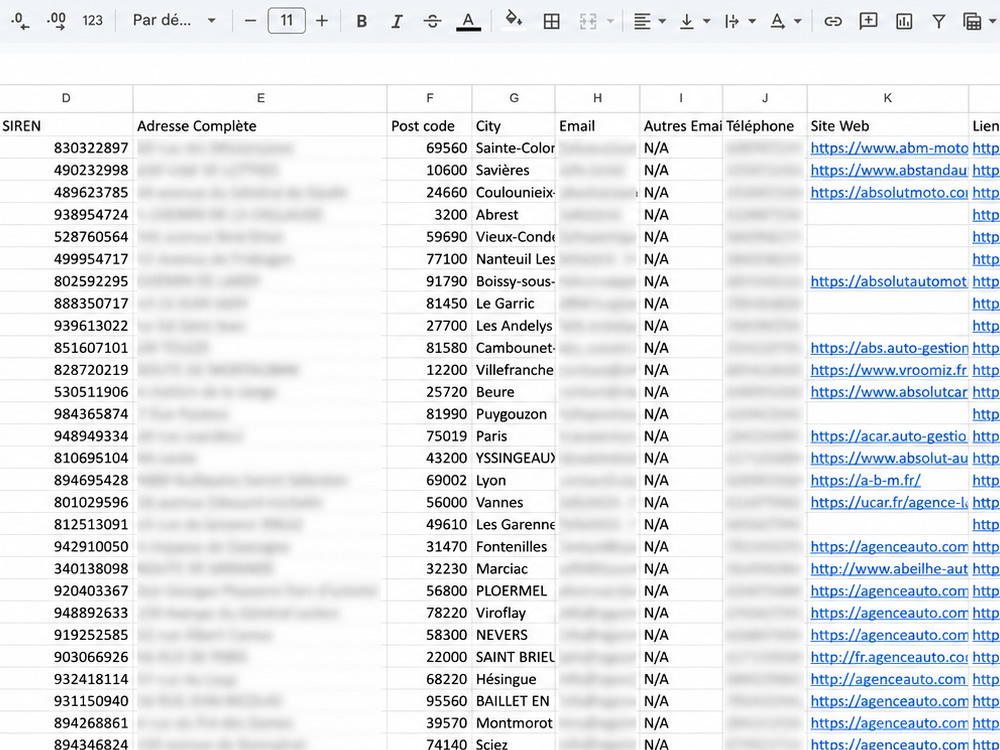Add a comment using the comment icon

click(868, 21)
